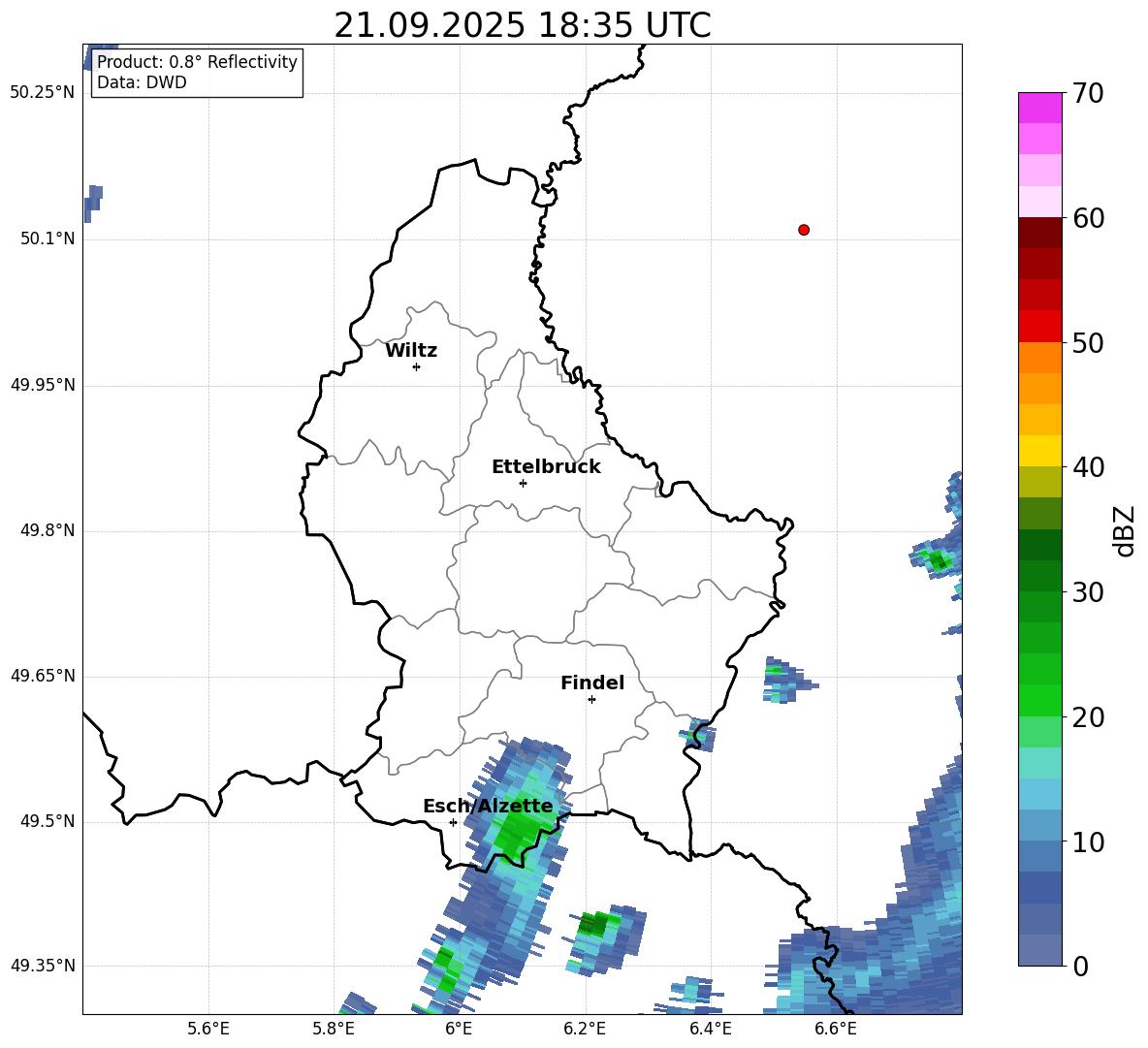Click the 30 colorbar tick value
This screenshot has height=1048, width=1148.
[x=1088, y=592]
